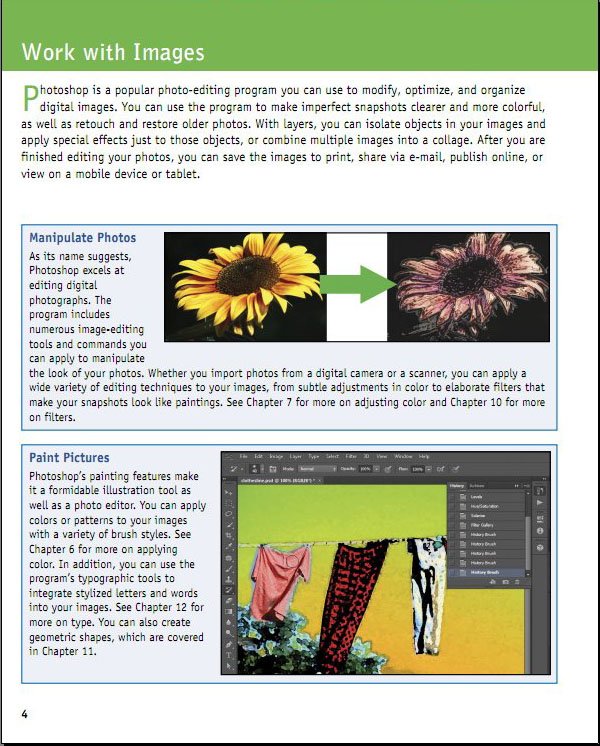Image resolution: width=600 pixels, height=746 pixels.
Task: Click the Hue/Saturation history state
Action: [486, 506]
